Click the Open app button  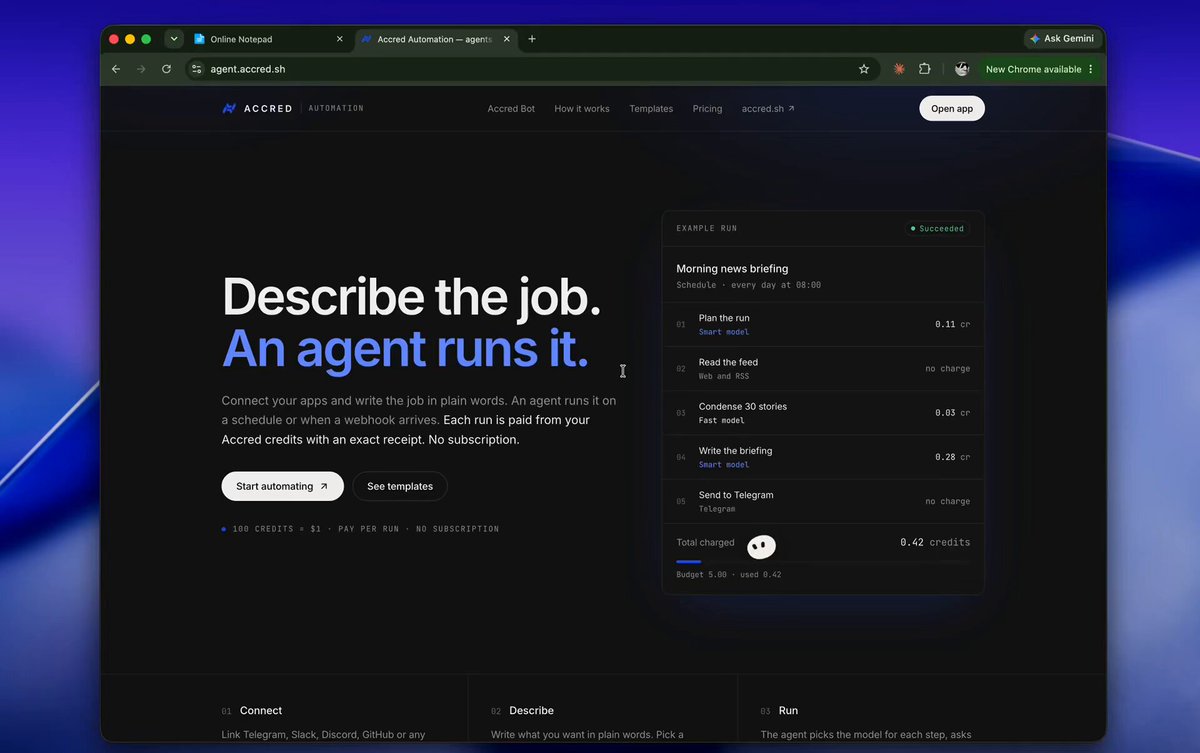point(952,109)
